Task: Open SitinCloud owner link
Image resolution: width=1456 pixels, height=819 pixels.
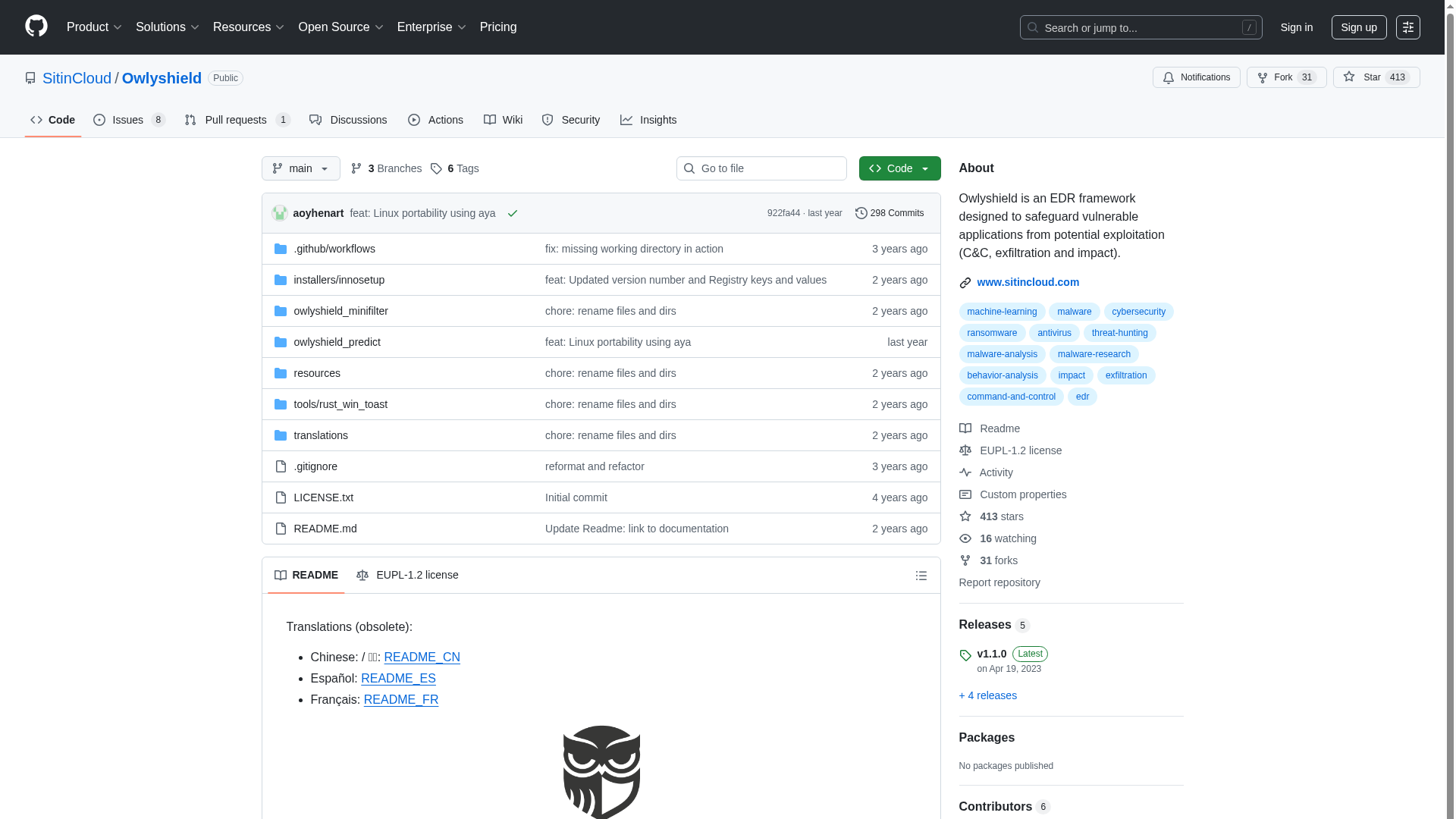Action: 77,78
